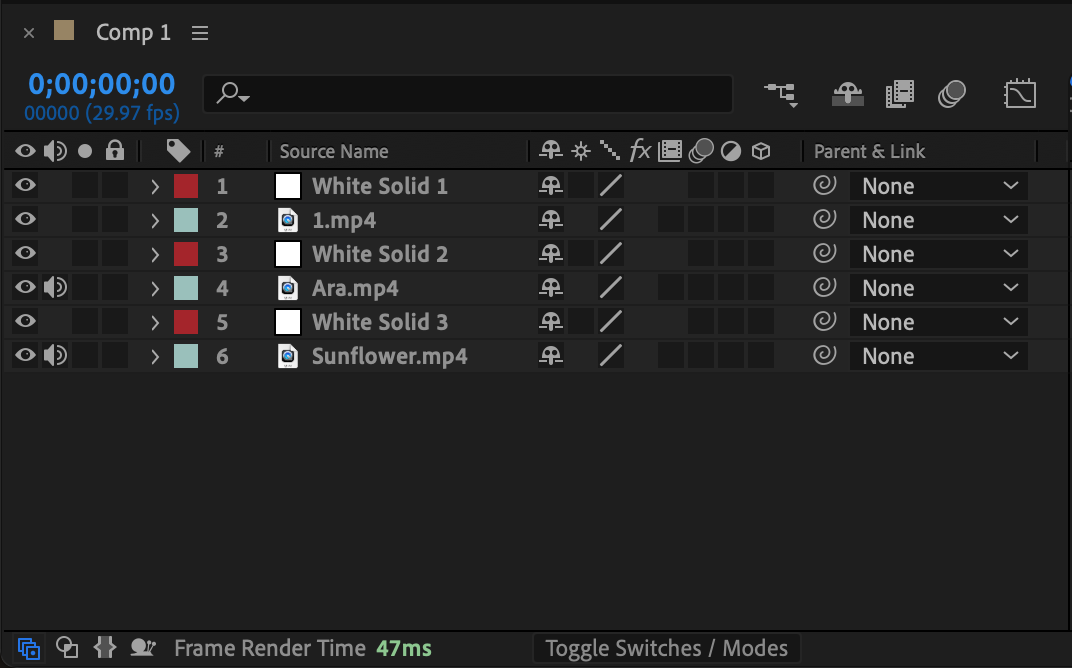Expand or collapse the Layer Switches pane
This screenshot has width=1072, height=668.
pos(29,648)
